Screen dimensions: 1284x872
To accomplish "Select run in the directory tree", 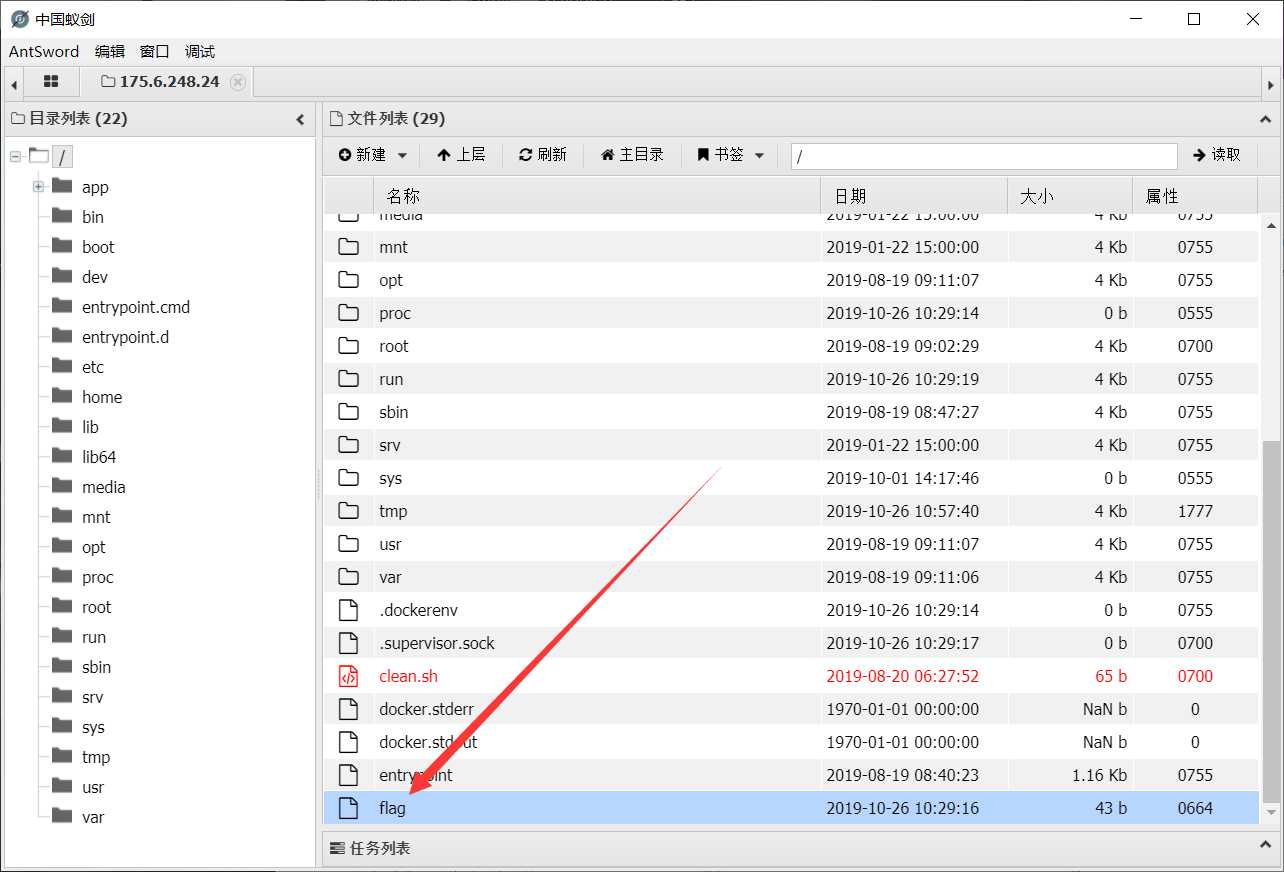I will coord(94,637).
